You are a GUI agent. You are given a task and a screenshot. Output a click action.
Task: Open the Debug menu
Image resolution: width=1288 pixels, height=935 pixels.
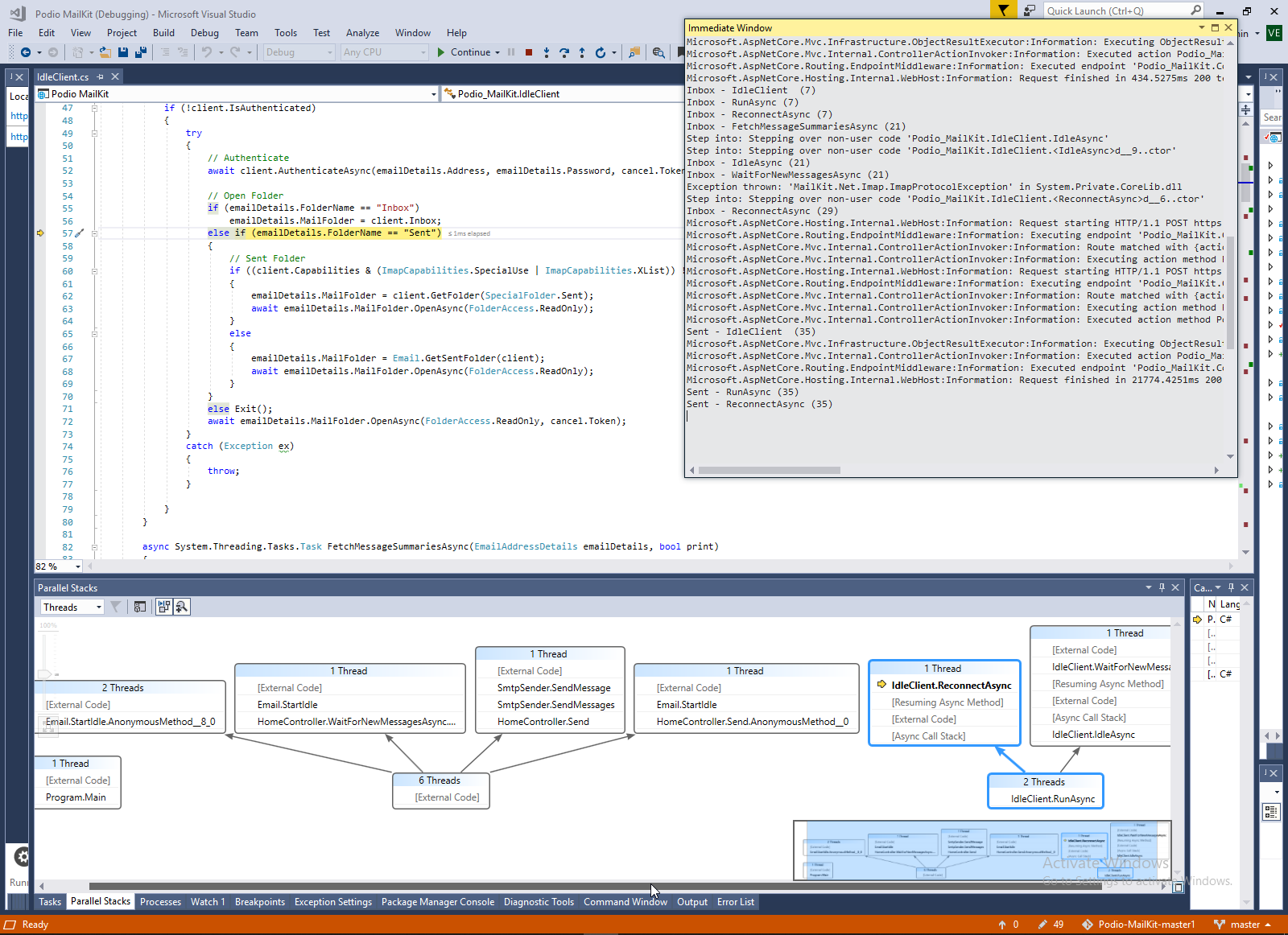point(204,33)
